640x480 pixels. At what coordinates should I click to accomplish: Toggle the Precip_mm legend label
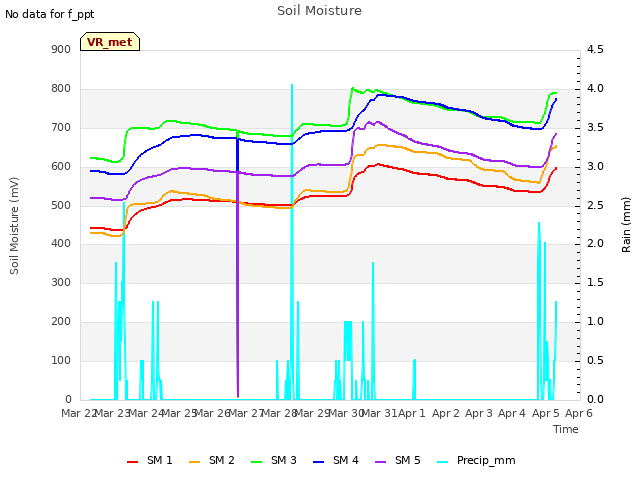click(x=486, y=461)
